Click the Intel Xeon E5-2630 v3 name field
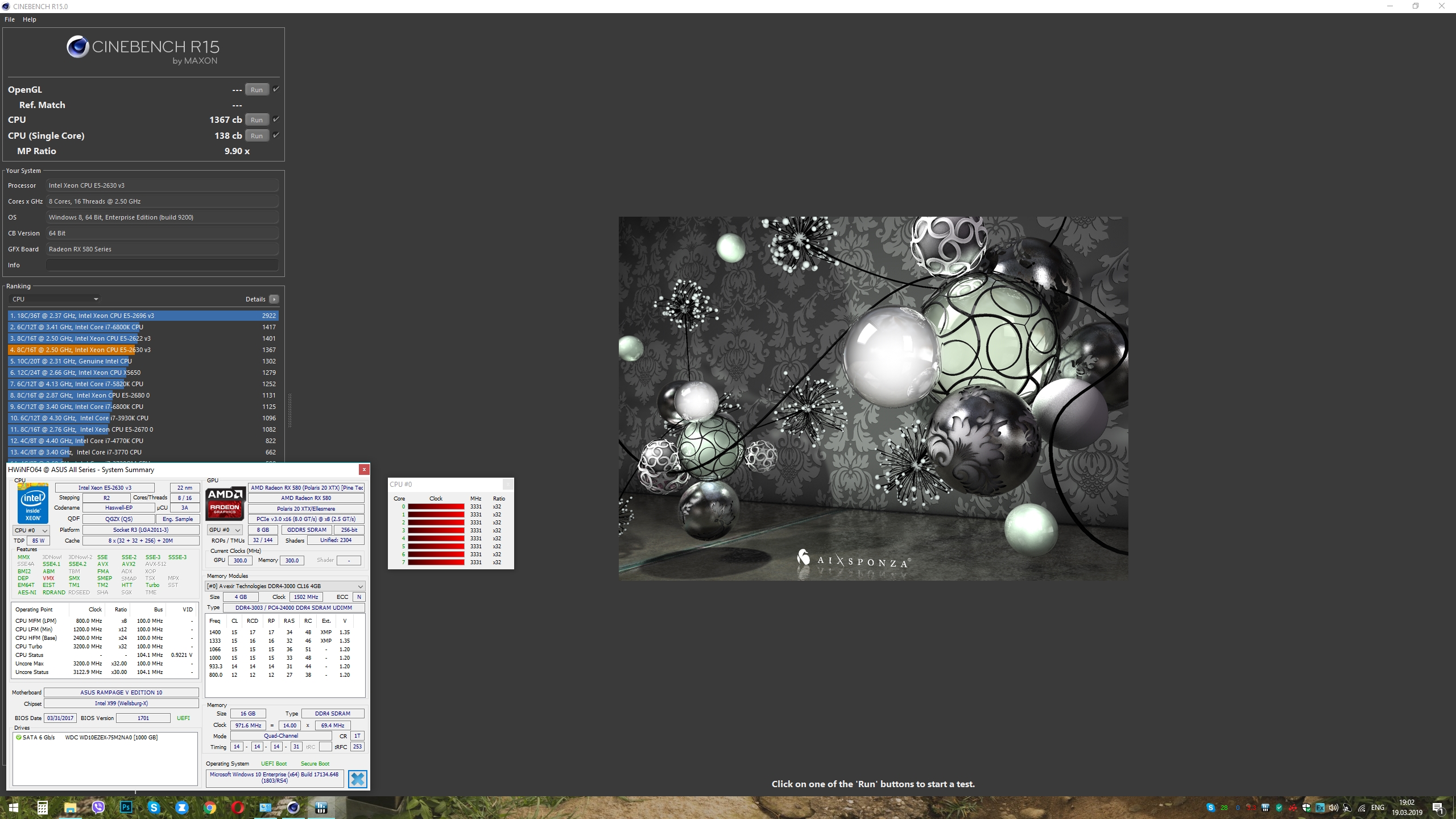Image resolution: width=1456 pixels, height=819 pixels. tap(105, 488)
